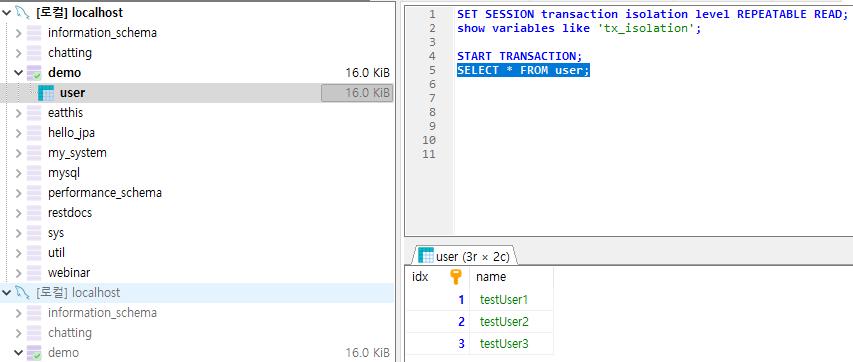Select the information_schema label in bold session
Screen dimensions: 853x362
coord(102,33)
